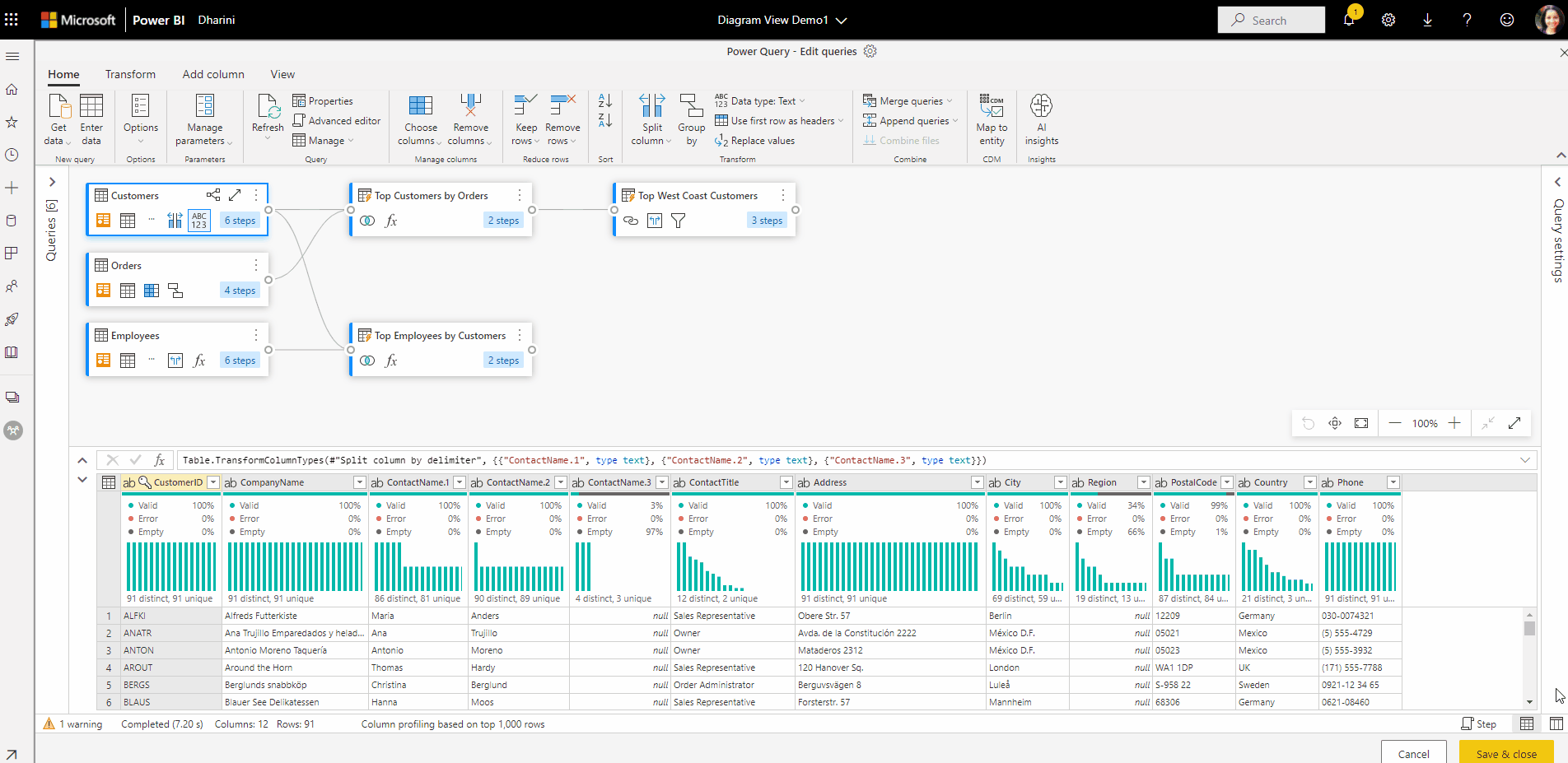1568x763 pixels.
Task: Click the Cancel button
Action: coord(1414,752)
